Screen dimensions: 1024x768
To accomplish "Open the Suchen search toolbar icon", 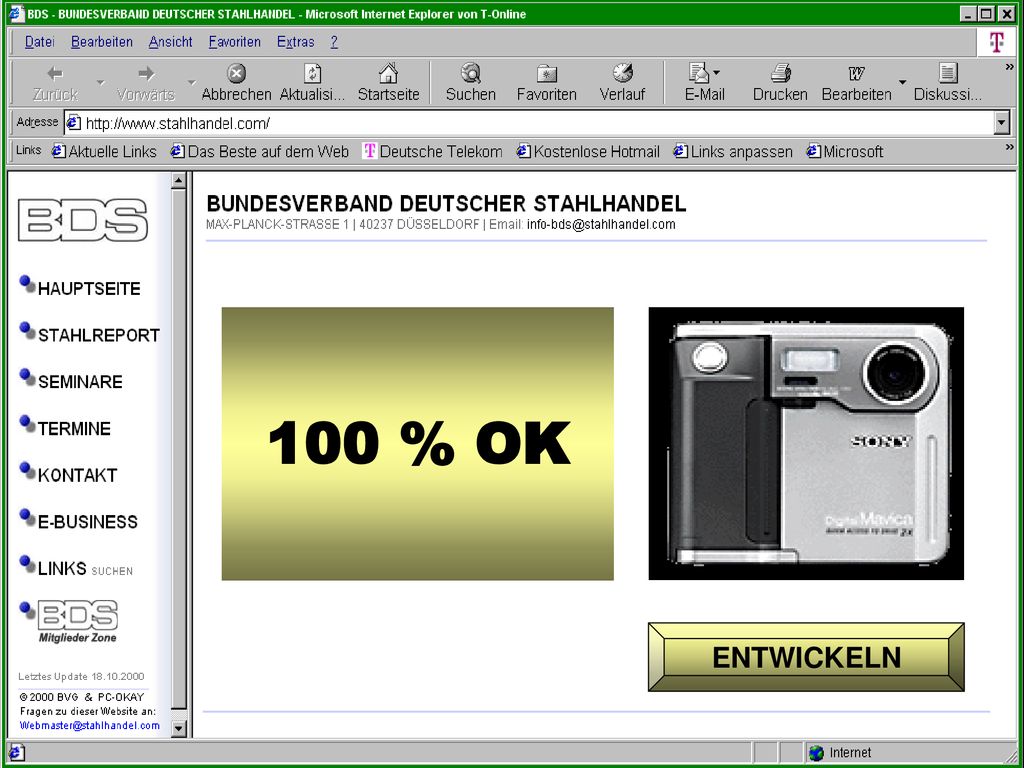I will click(470, 73).
